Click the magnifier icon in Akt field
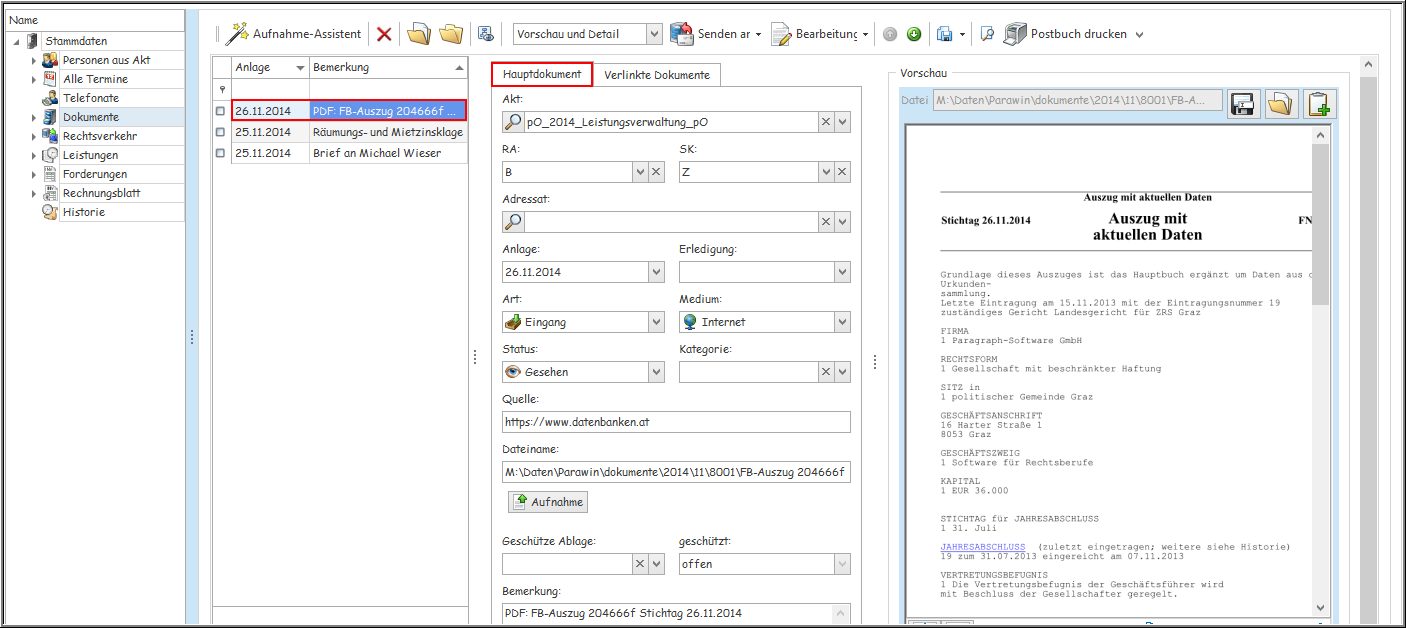 (512, 122)
